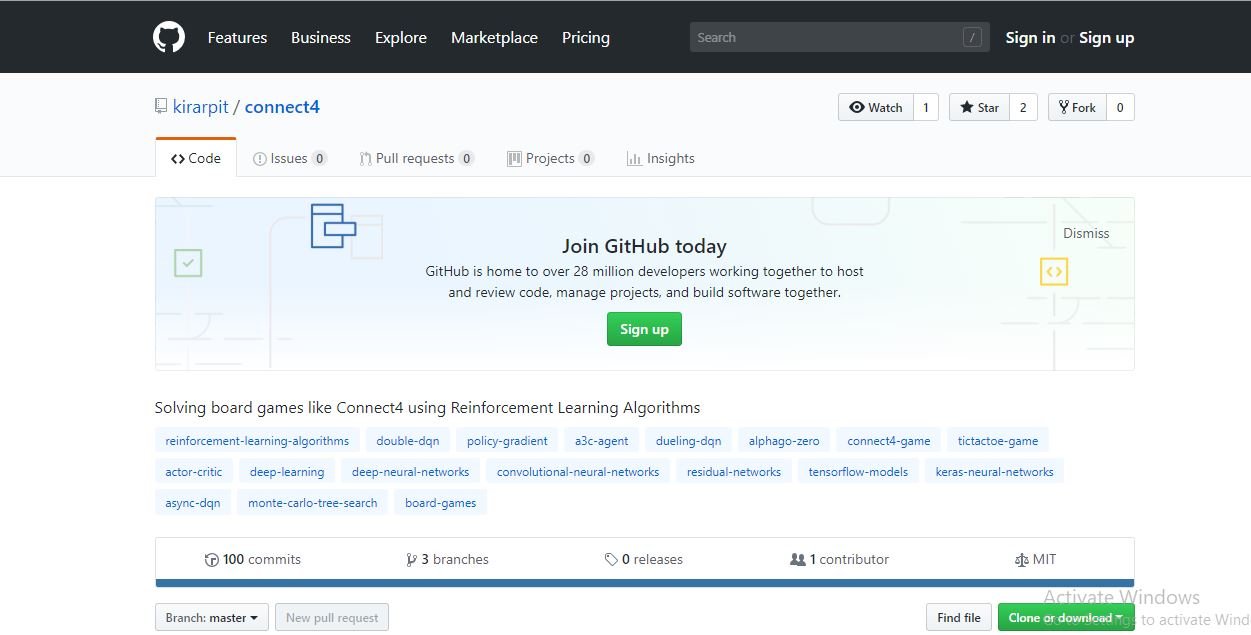1251x635 pixels.
Task: Click the blue language bar
Action: click(644, 583)
